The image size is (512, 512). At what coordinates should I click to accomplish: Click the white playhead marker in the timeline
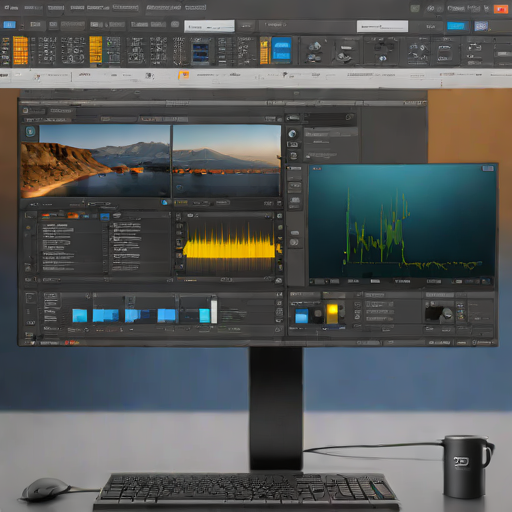tap(214, 311)
